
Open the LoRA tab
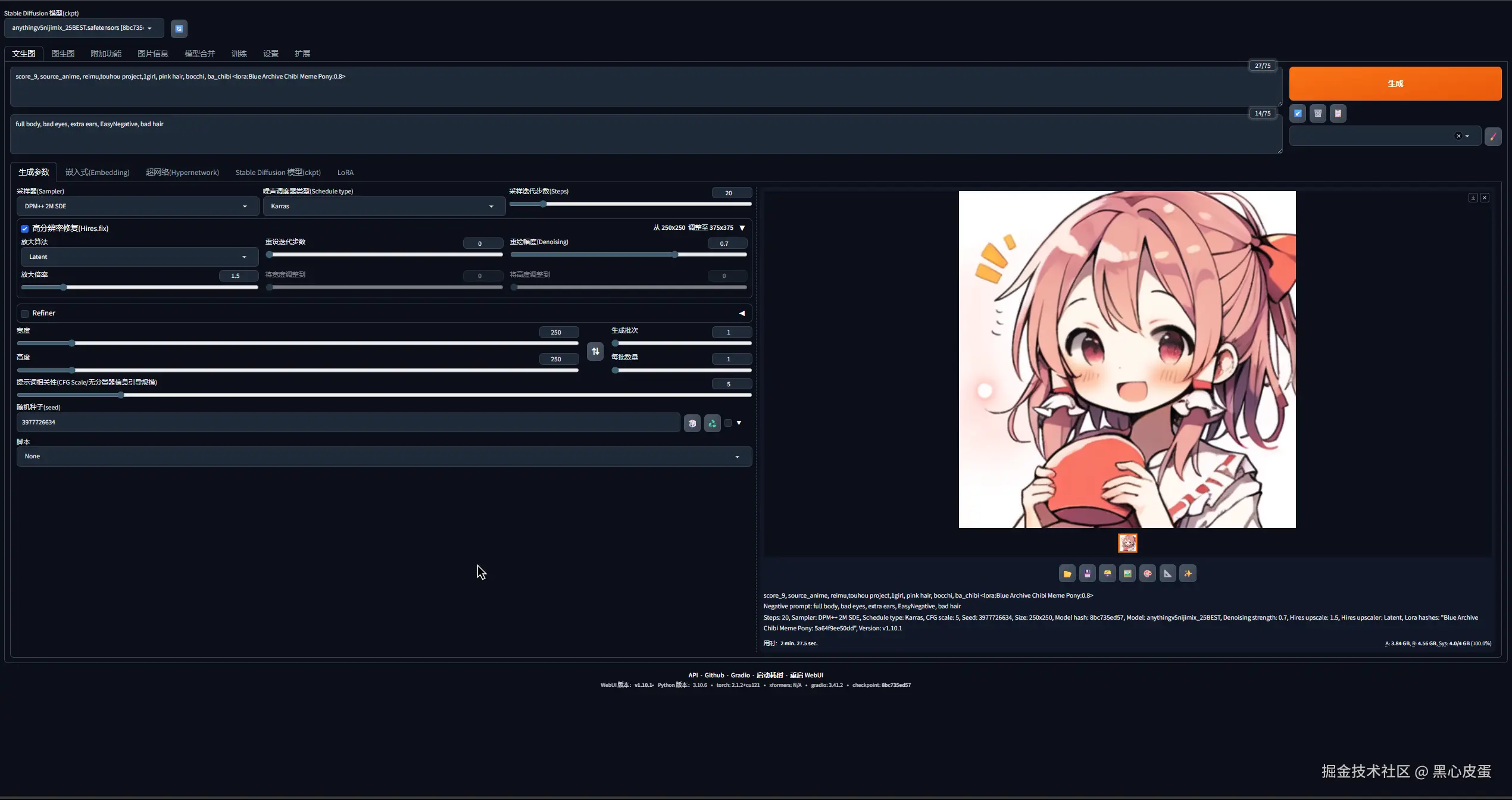(x=345, y=172)
